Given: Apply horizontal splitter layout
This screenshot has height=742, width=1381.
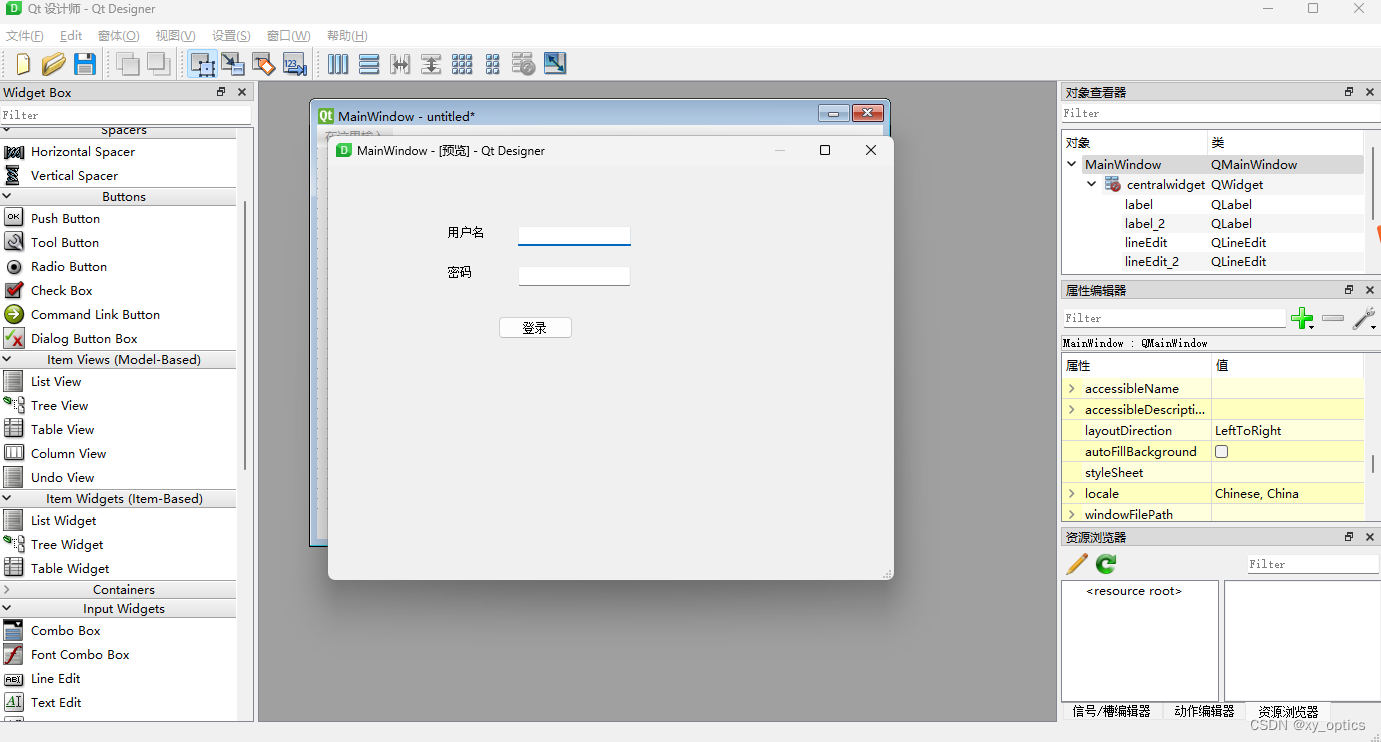Looking at the screenshot, I should click(x=400, y=64).
